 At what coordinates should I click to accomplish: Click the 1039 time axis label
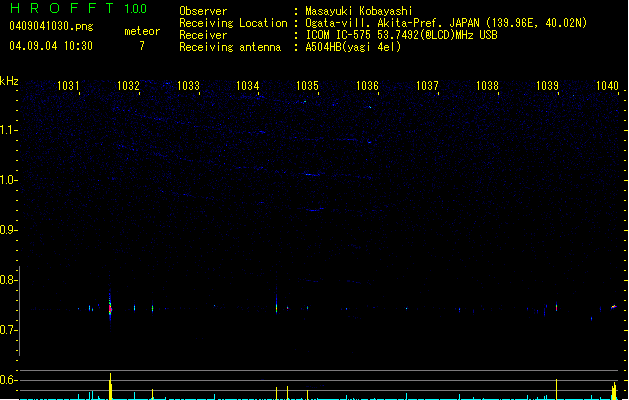tap(547, 85)
